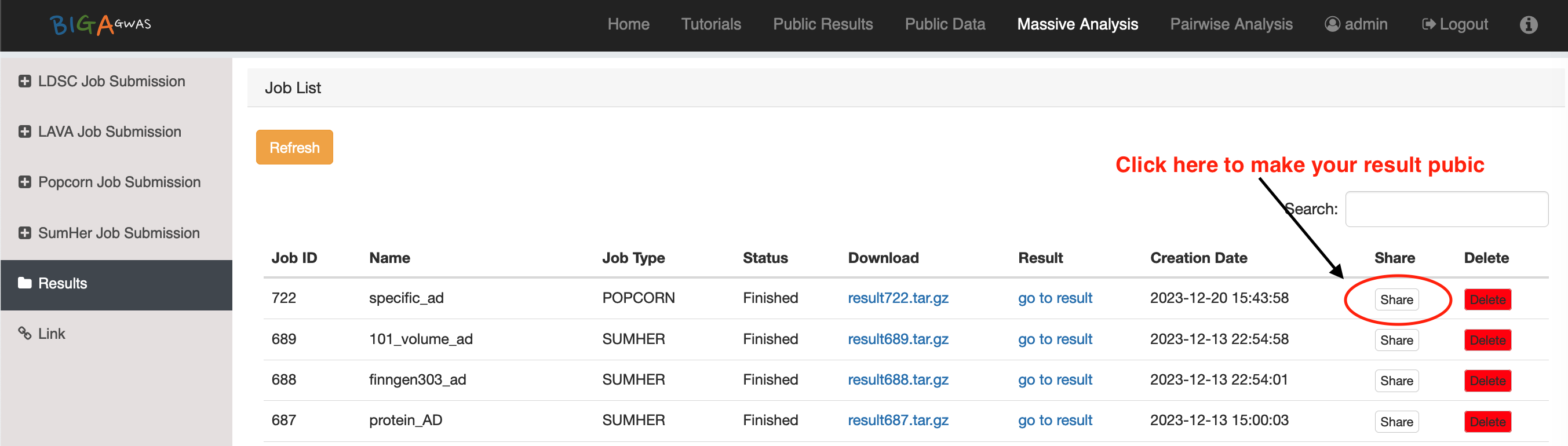Click the BIGA GWAS logo
The image size is (1568, 446).
pos(100,24)
